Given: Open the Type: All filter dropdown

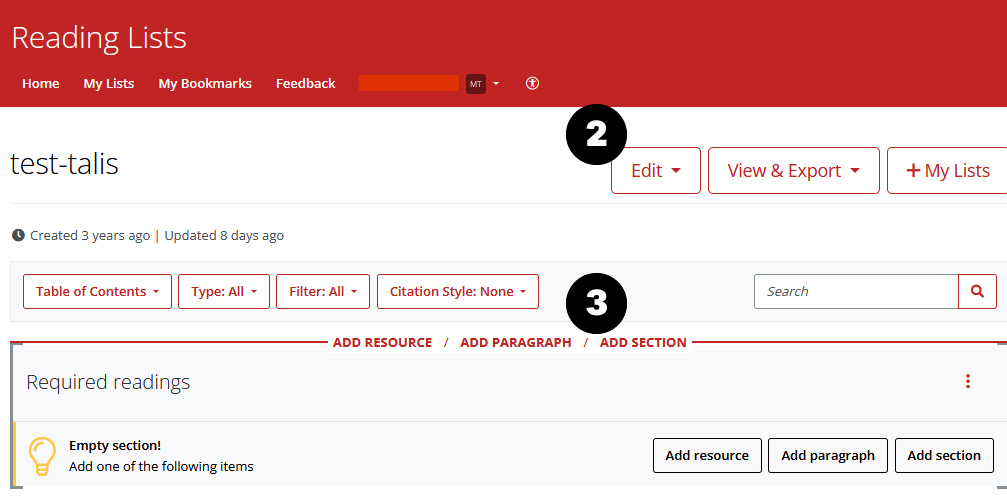Looking at the screenshot, I should [224, 292].
